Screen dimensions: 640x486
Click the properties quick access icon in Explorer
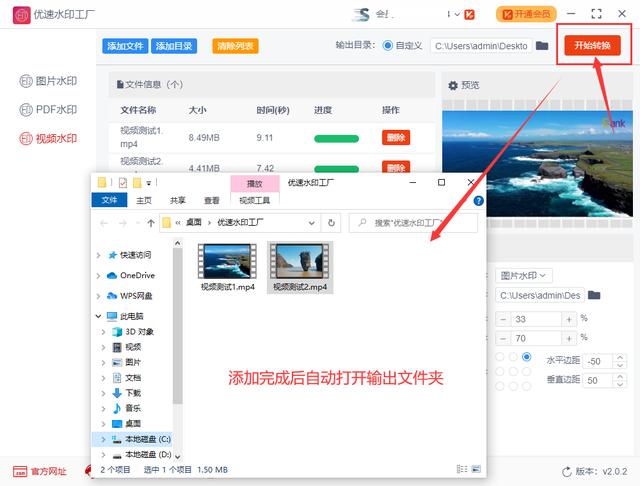click(123, 182)
